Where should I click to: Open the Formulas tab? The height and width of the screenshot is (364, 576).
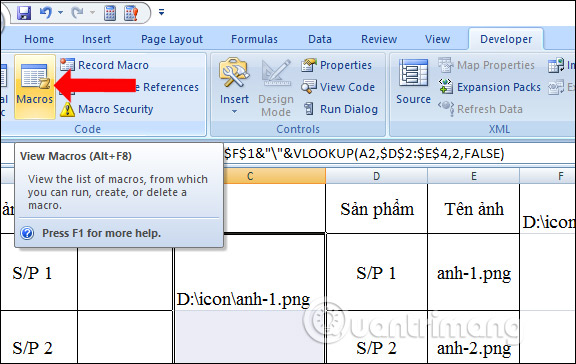coord(254,39)
